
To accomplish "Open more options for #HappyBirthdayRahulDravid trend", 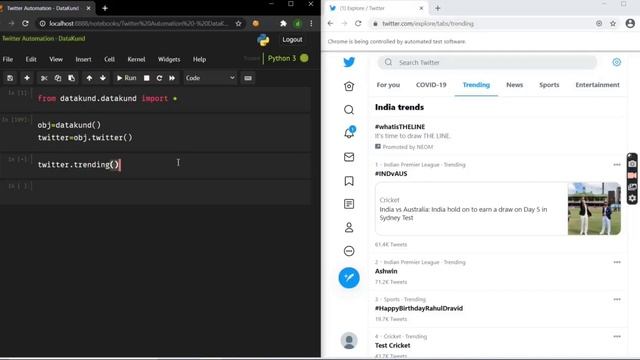I will coord(617,299).
